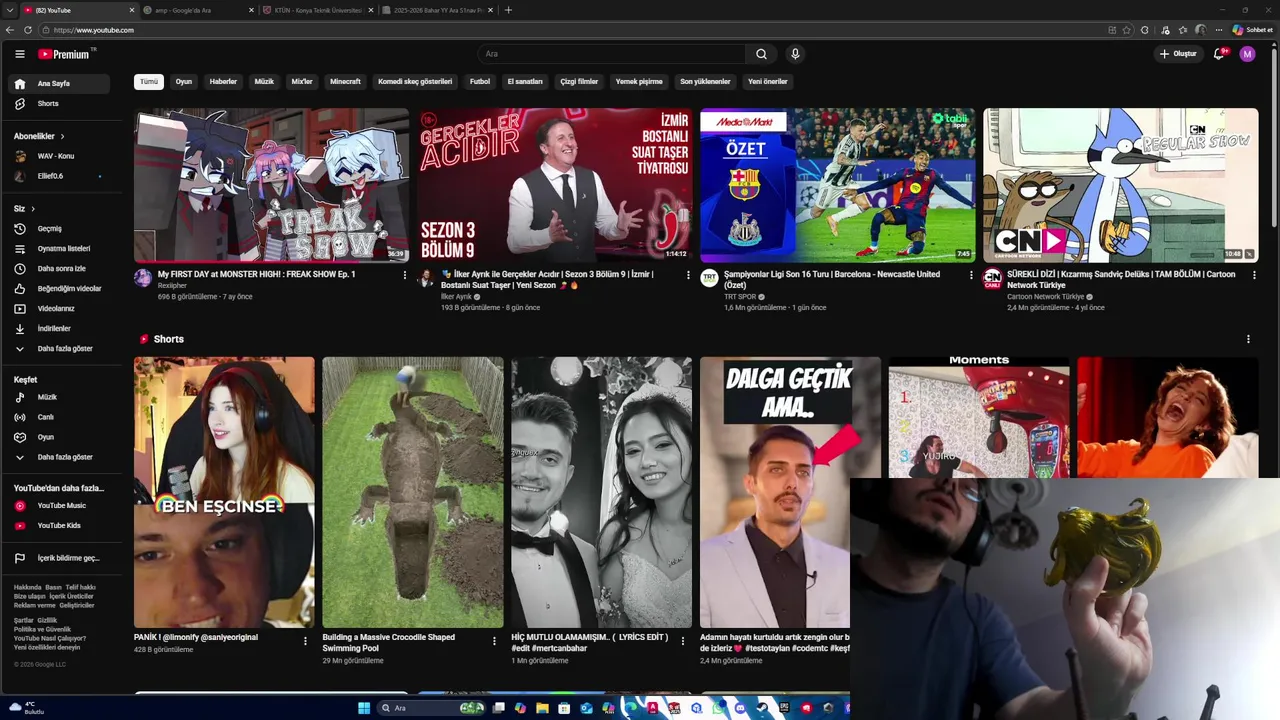Open the account avatar menu
Image resolution: width=1280 pixels, height=720 pixels.
[1247, 54]
